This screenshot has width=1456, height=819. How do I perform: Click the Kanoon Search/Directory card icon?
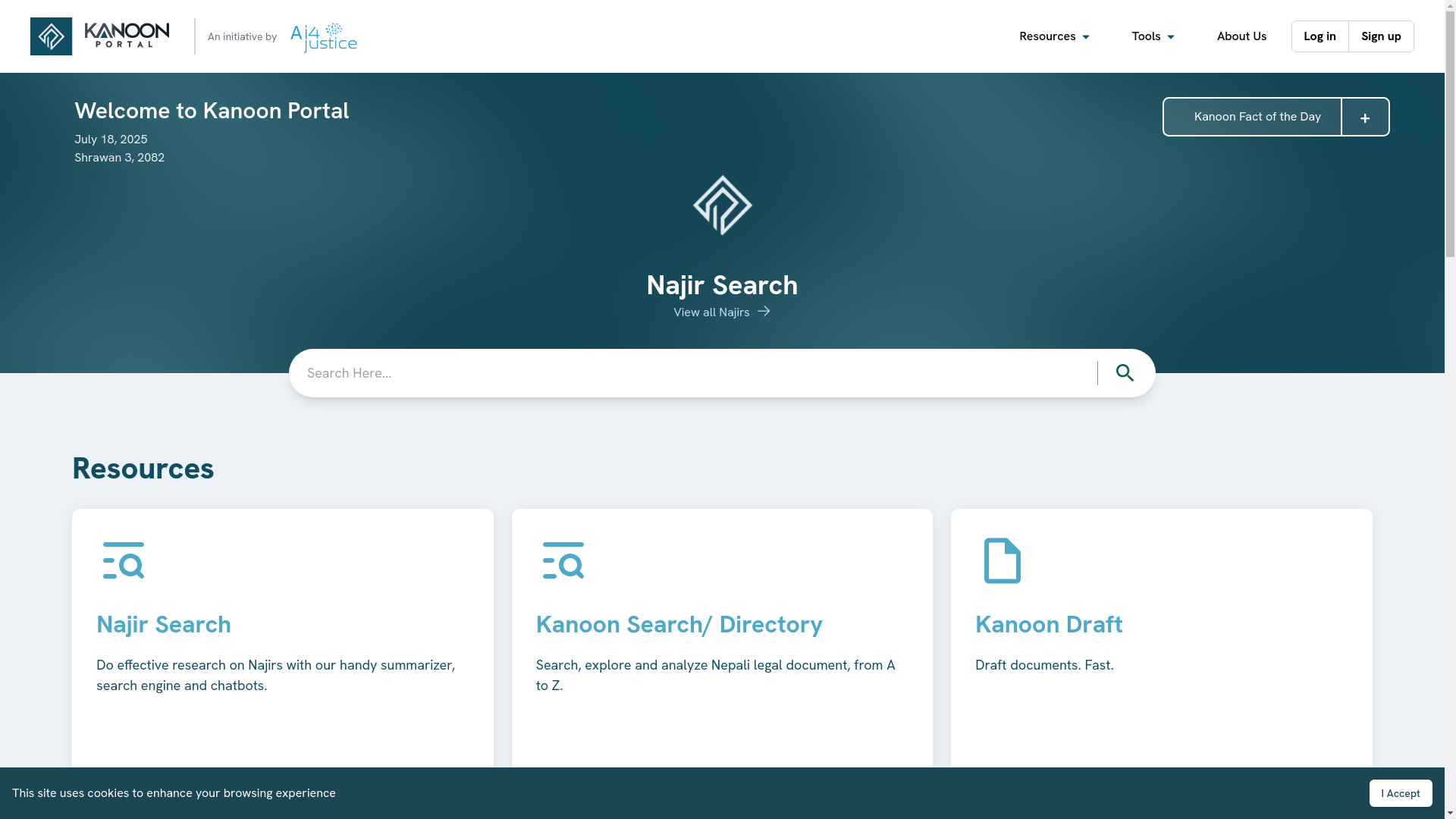[x=563, y=560]
